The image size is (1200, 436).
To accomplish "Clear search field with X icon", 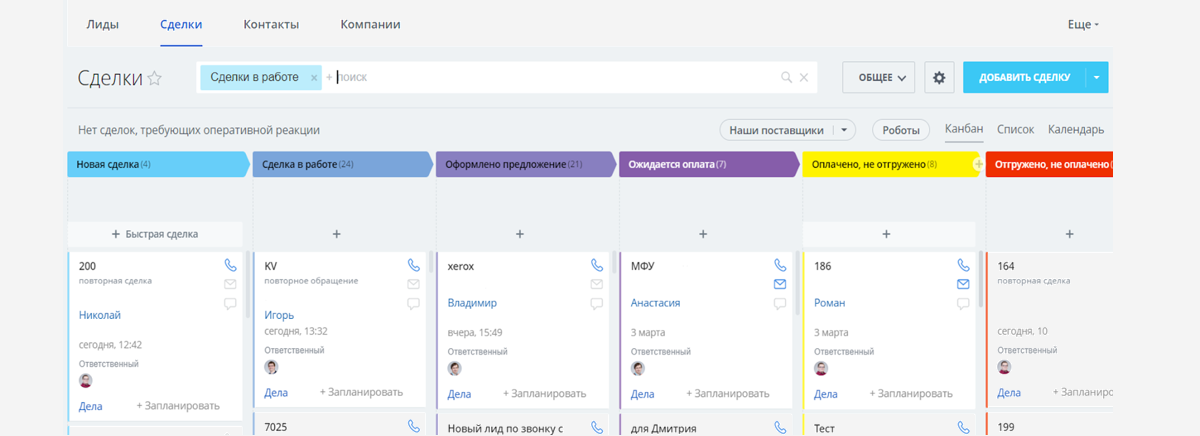I will (804, 77).
